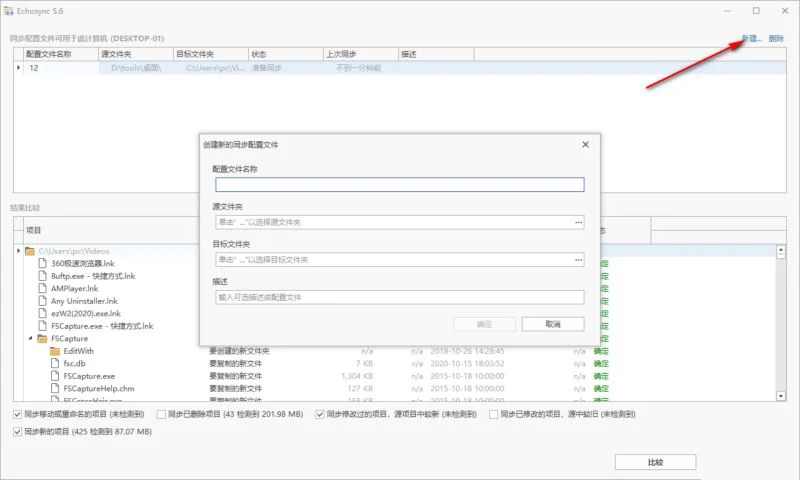The width and height of the screenshot is (800, 480).
Task: Click the profile name cell '12'
Action: pos(61,67)
